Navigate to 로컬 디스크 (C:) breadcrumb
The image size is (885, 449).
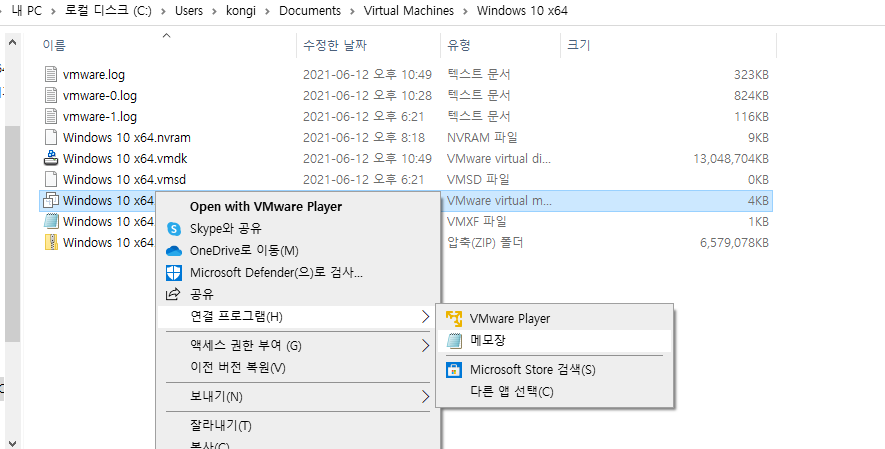pos(108,11)
